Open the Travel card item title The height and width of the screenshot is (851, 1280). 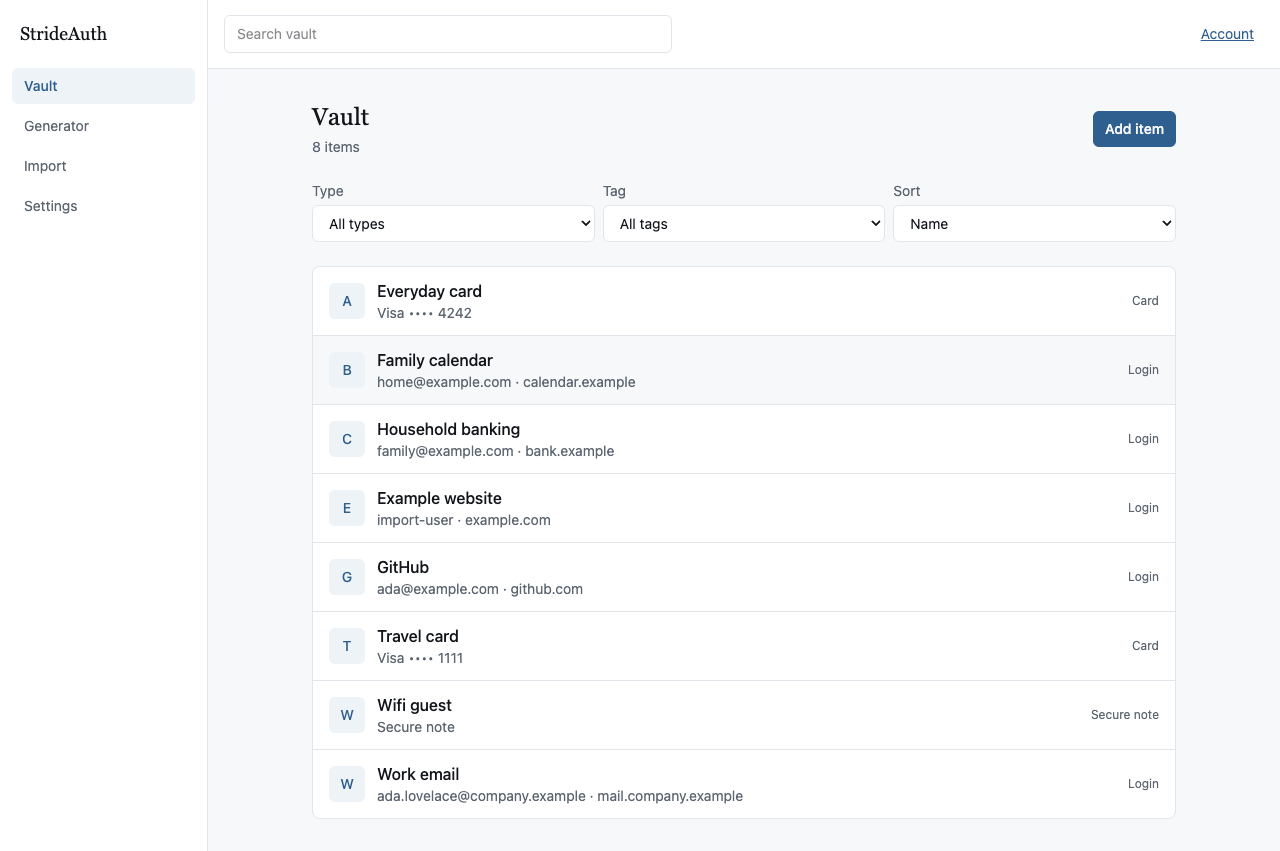pos(417,636)
